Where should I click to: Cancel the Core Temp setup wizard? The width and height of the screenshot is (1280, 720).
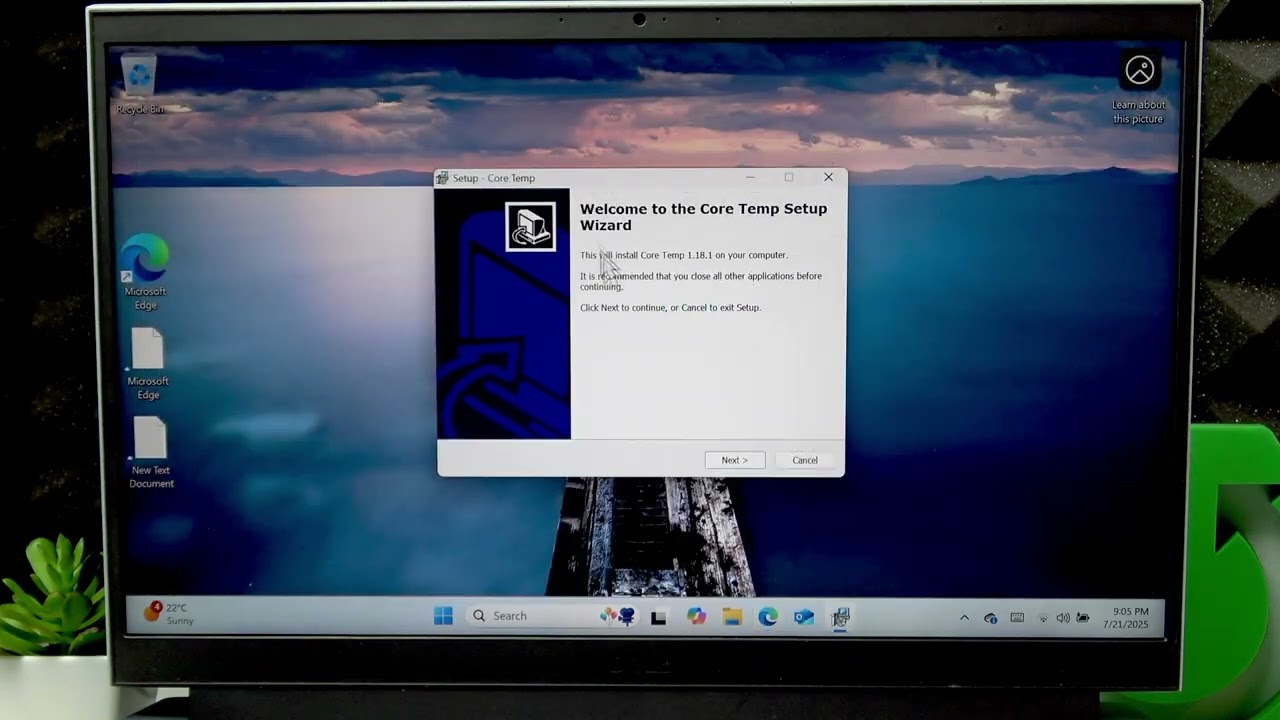[805, 460]
